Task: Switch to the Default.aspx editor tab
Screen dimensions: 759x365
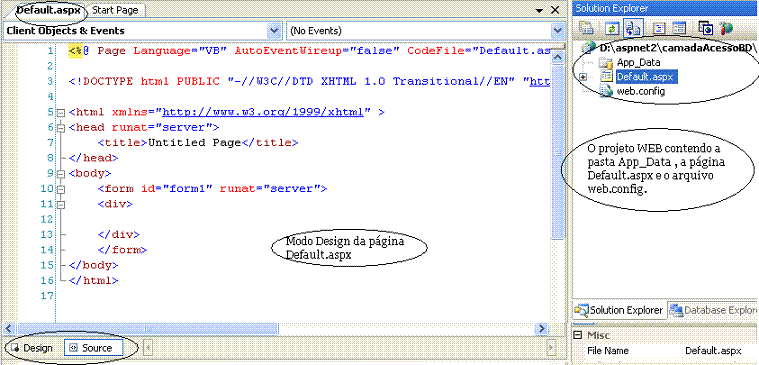Action: coord(48,10)
